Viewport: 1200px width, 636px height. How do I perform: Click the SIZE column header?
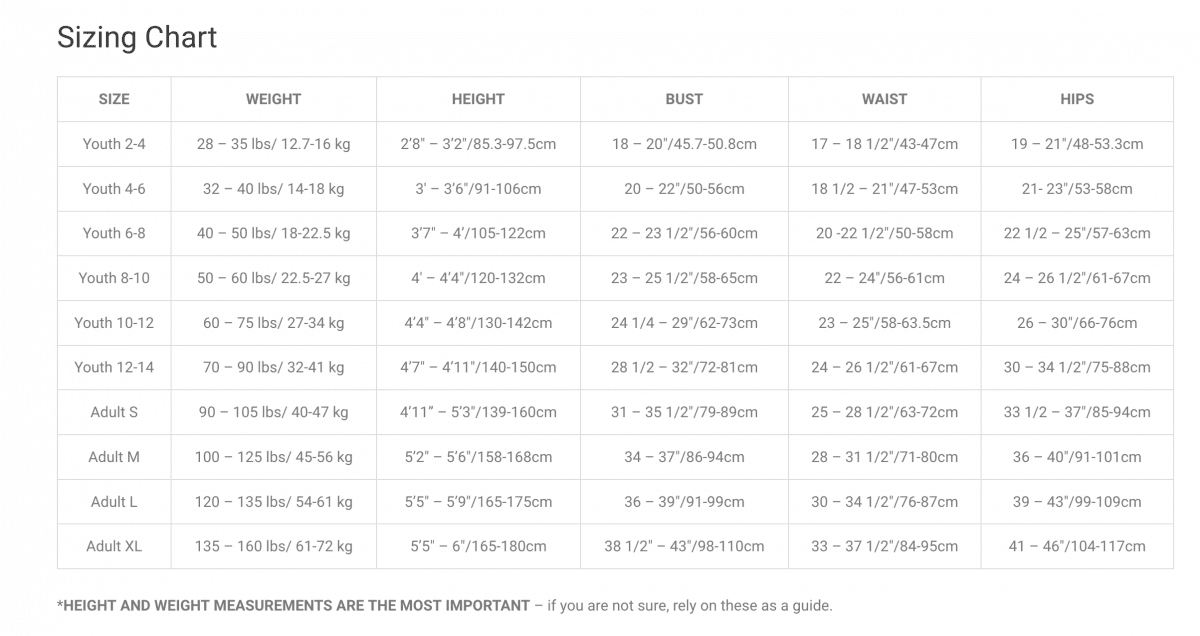(x=114, y=99)
